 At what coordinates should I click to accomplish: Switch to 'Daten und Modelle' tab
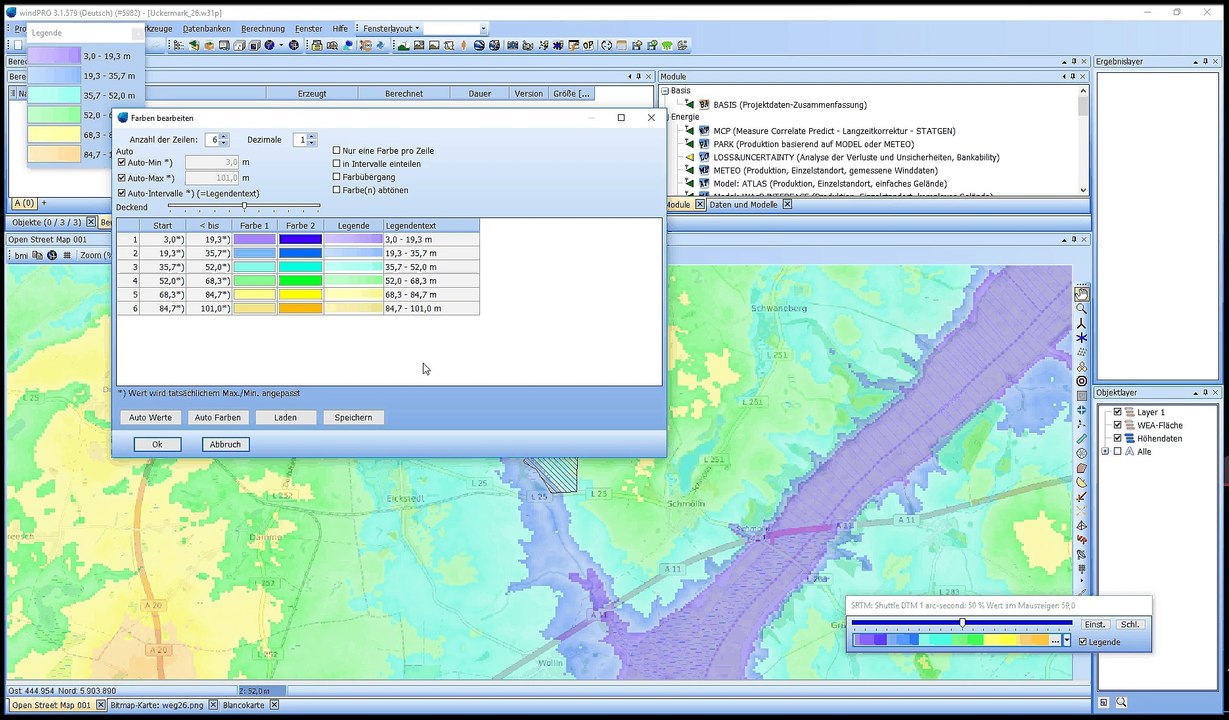pos(742,205)
